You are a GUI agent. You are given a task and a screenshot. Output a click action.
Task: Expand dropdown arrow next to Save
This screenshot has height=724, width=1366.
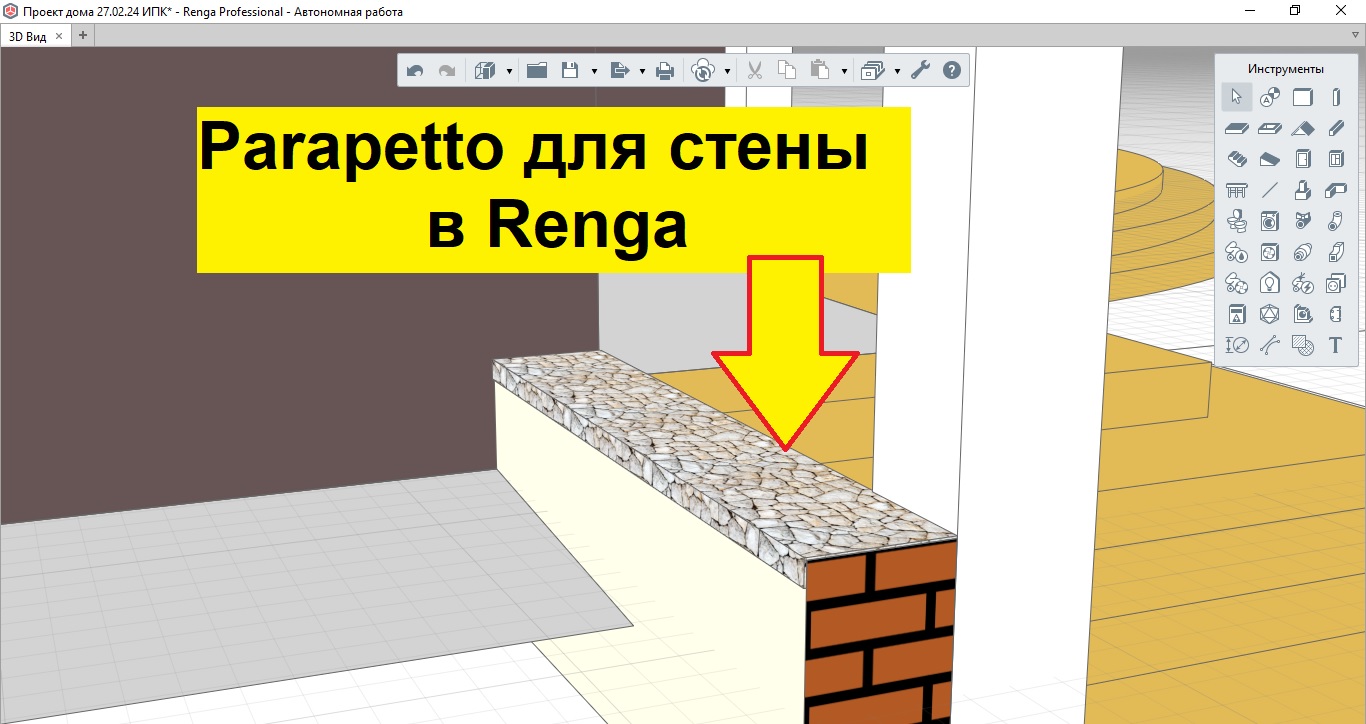pos(594,72)
